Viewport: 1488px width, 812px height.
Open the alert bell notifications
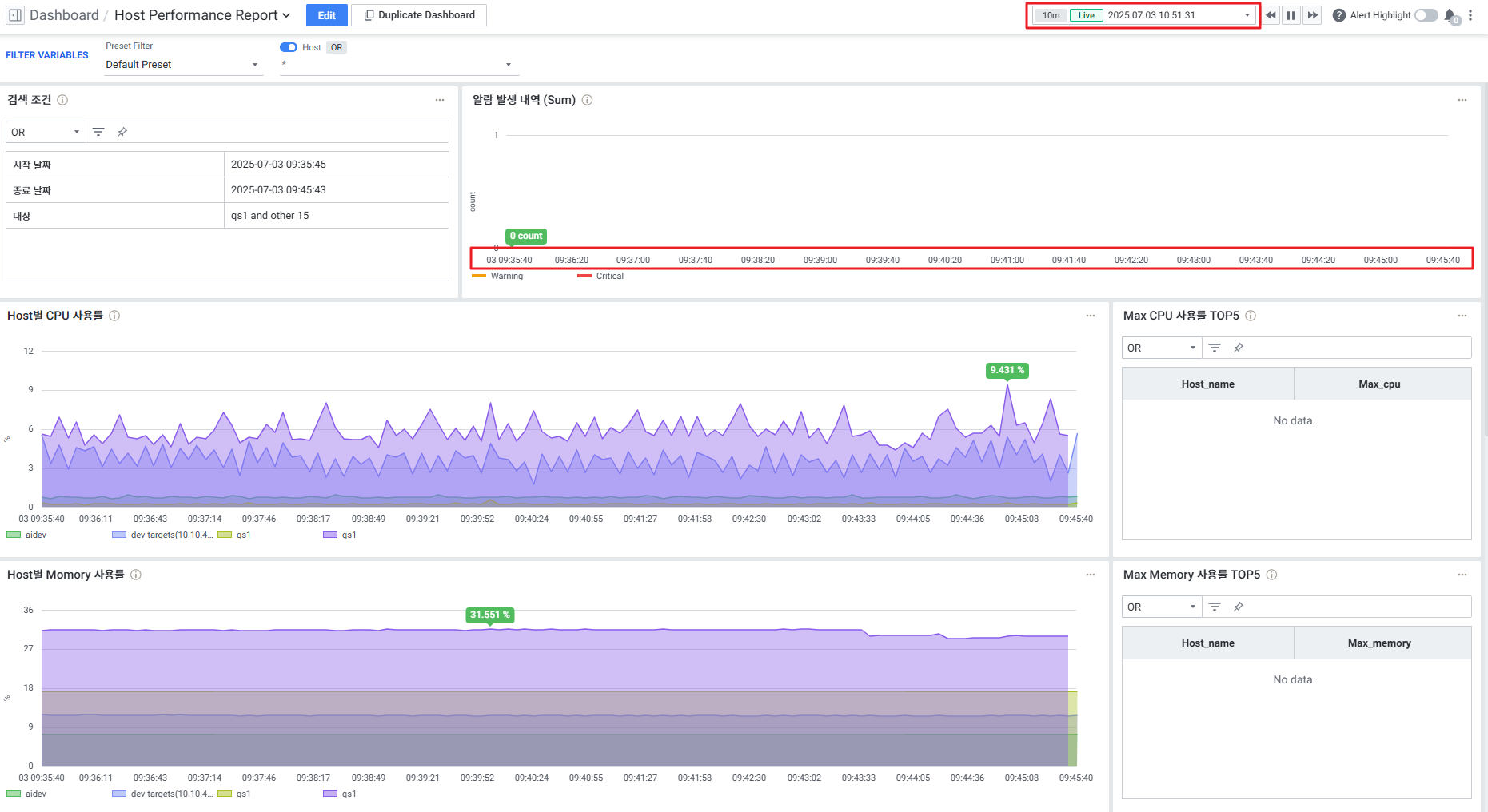tap(1450, 16)
